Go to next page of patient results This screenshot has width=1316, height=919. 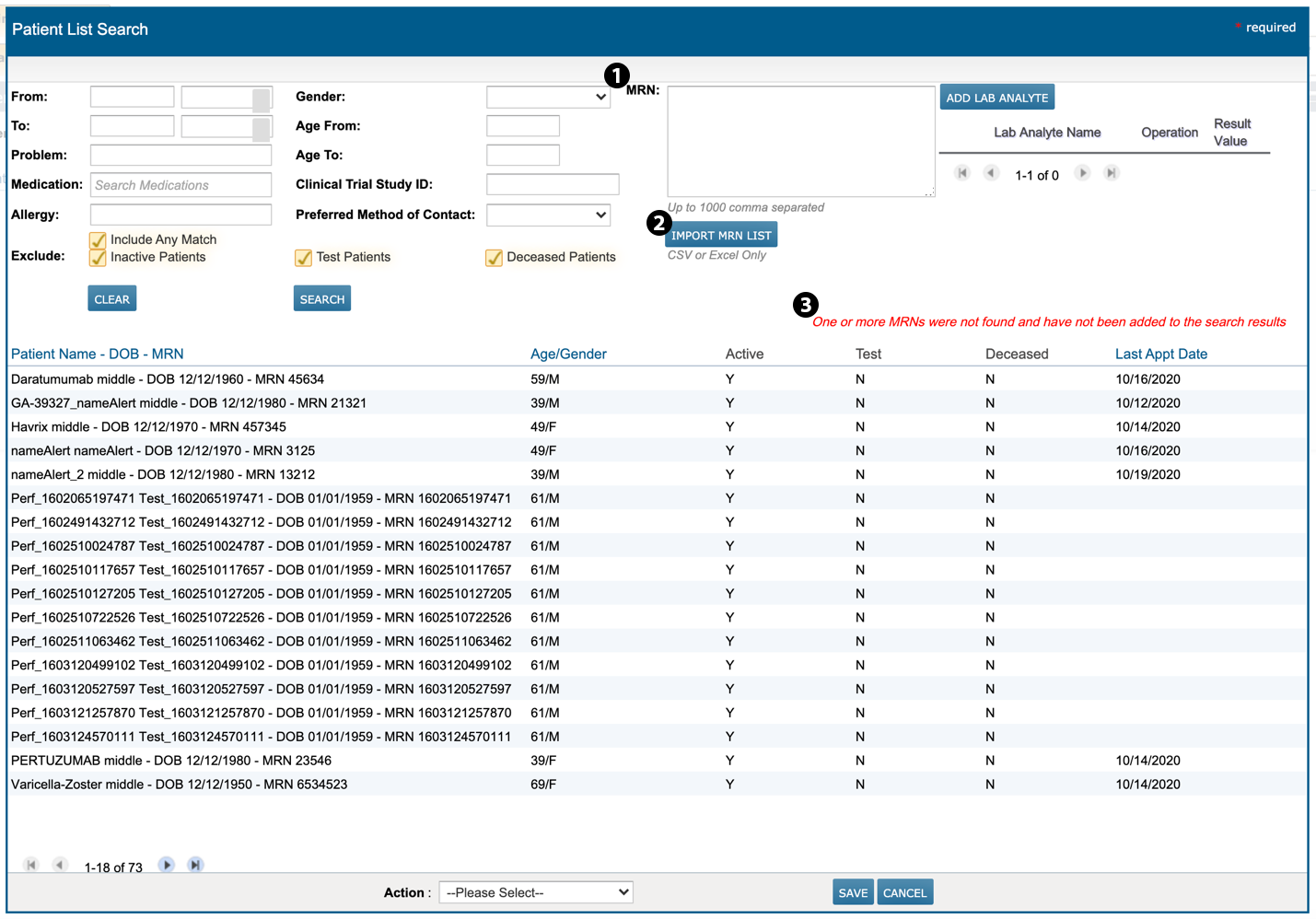pos(166,865)
